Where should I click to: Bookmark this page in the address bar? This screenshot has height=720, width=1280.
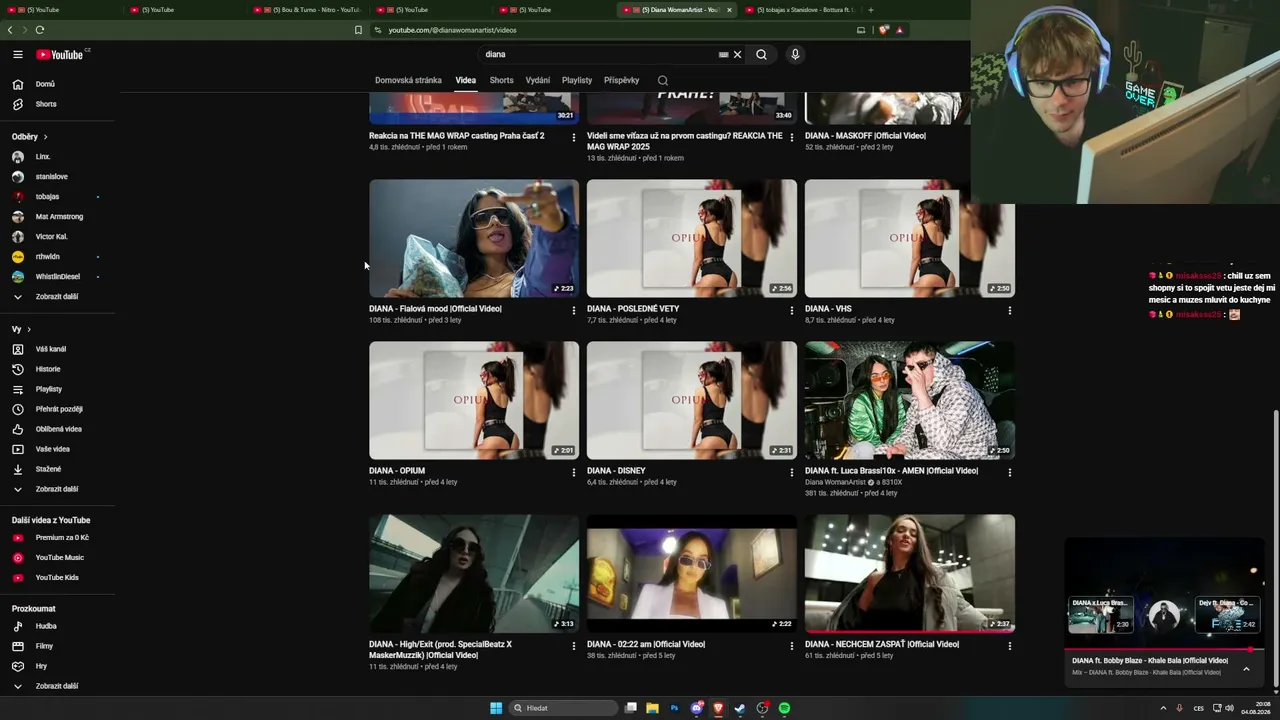click(358, 30)
